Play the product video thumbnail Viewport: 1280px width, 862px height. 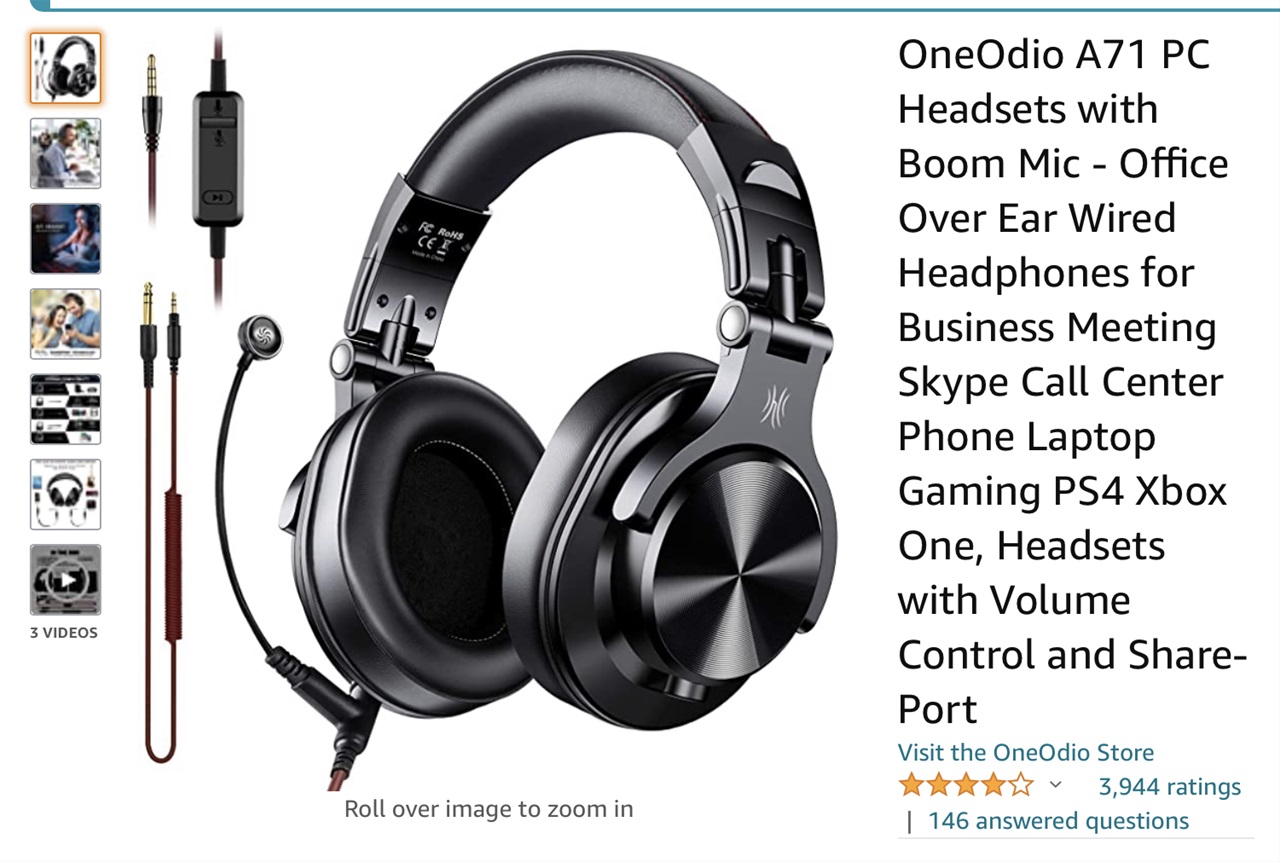click(x=65, y=579)
